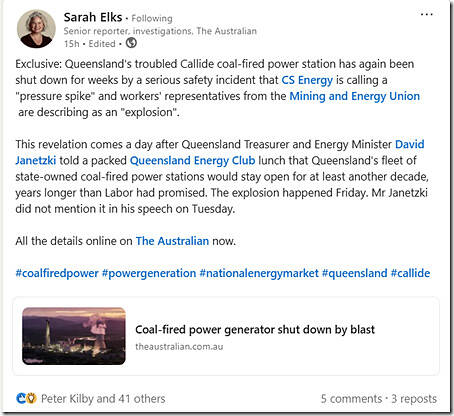This screenshot has height=416, width=454.
Task: Open Queensland Energy Club link
Action: pos(192,160)
